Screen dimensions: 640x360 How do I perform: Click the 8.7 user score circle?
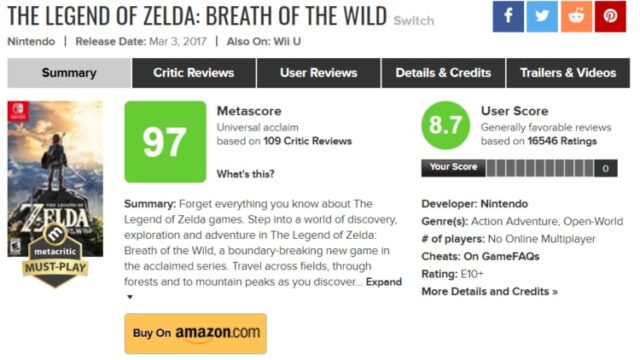[445, 125]
